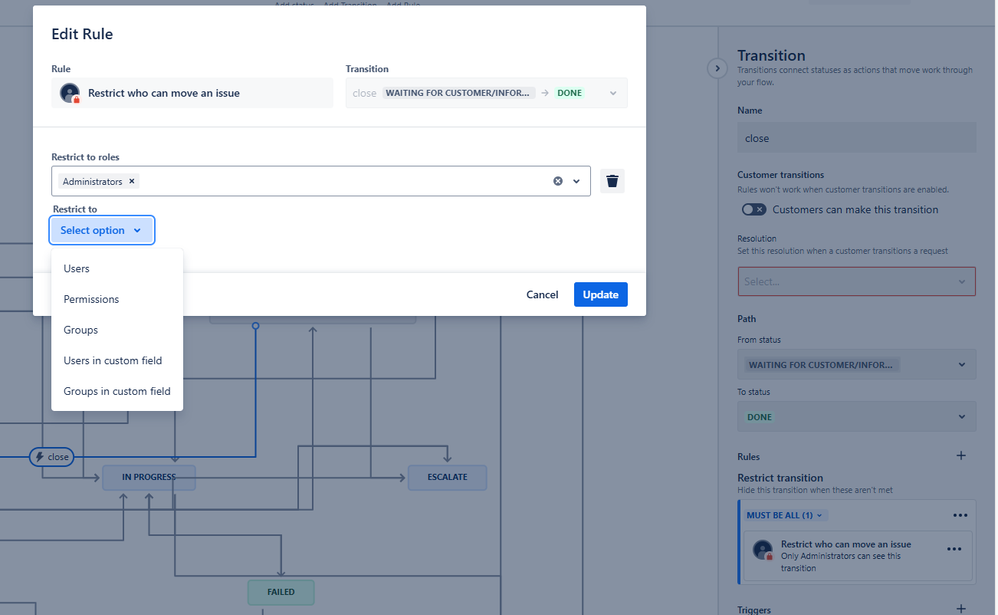Add a new rule with plus icon
The image size is (998, 615).
(x=961, y=456)
